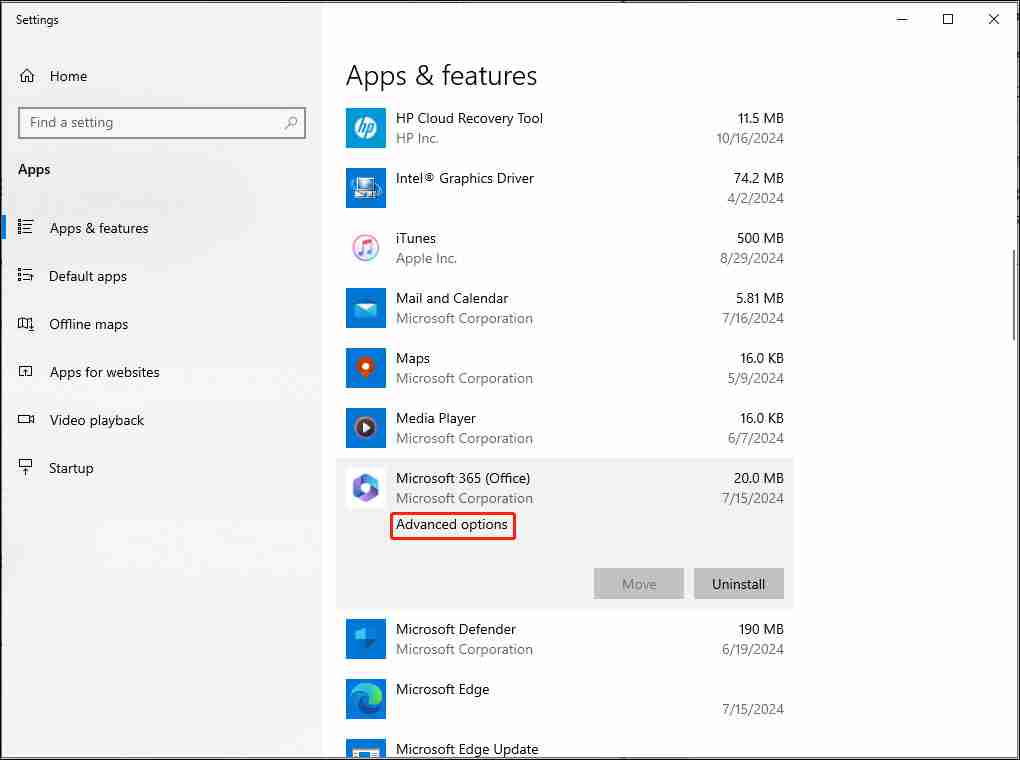1020x760 pixels.
Task: Click the greyed Move button
Action: coord(639,584)
